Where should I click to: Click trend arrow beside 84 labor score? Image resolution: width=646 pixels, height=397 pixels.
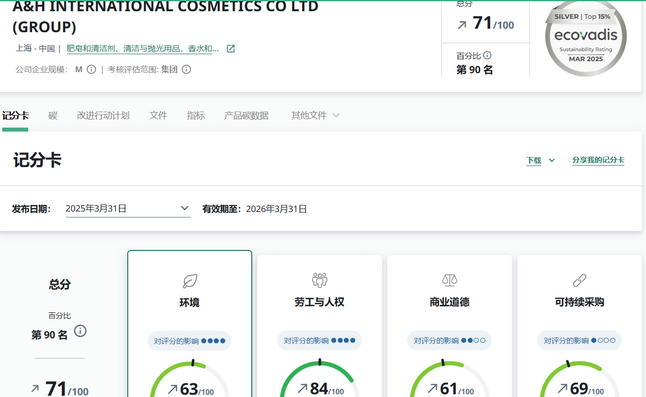pyautogui.click(x=302, y=388)
